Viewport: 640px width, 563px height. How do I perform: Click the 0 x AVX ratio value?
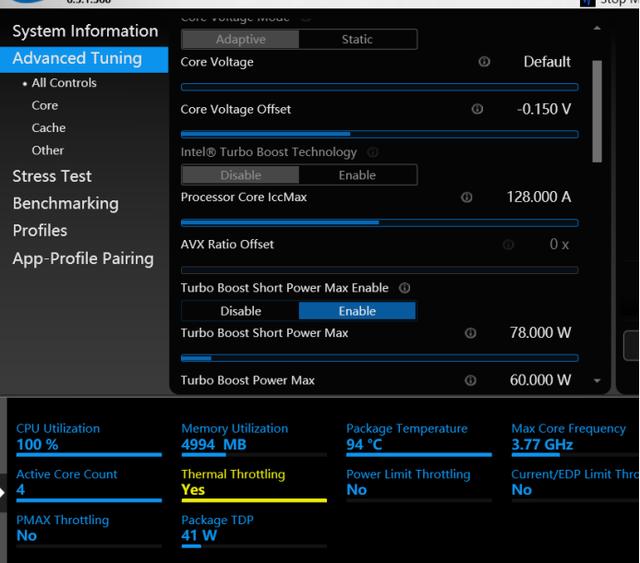[x=559, y=244]
